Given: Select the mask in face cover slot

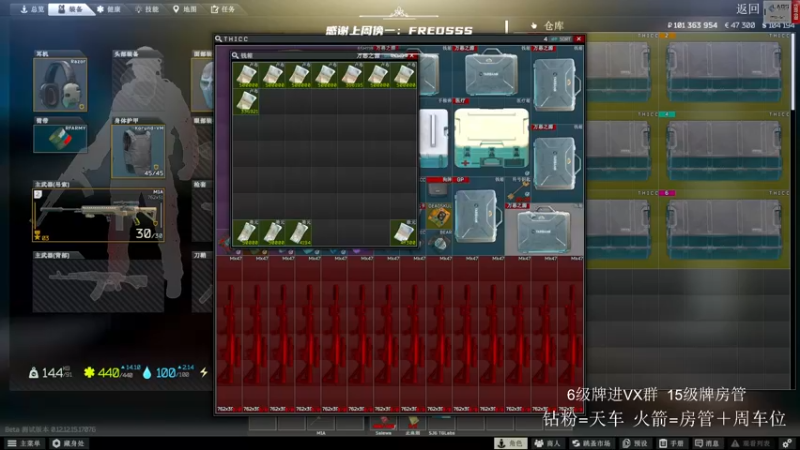Looking at the screenshot, I should [203, 84].
